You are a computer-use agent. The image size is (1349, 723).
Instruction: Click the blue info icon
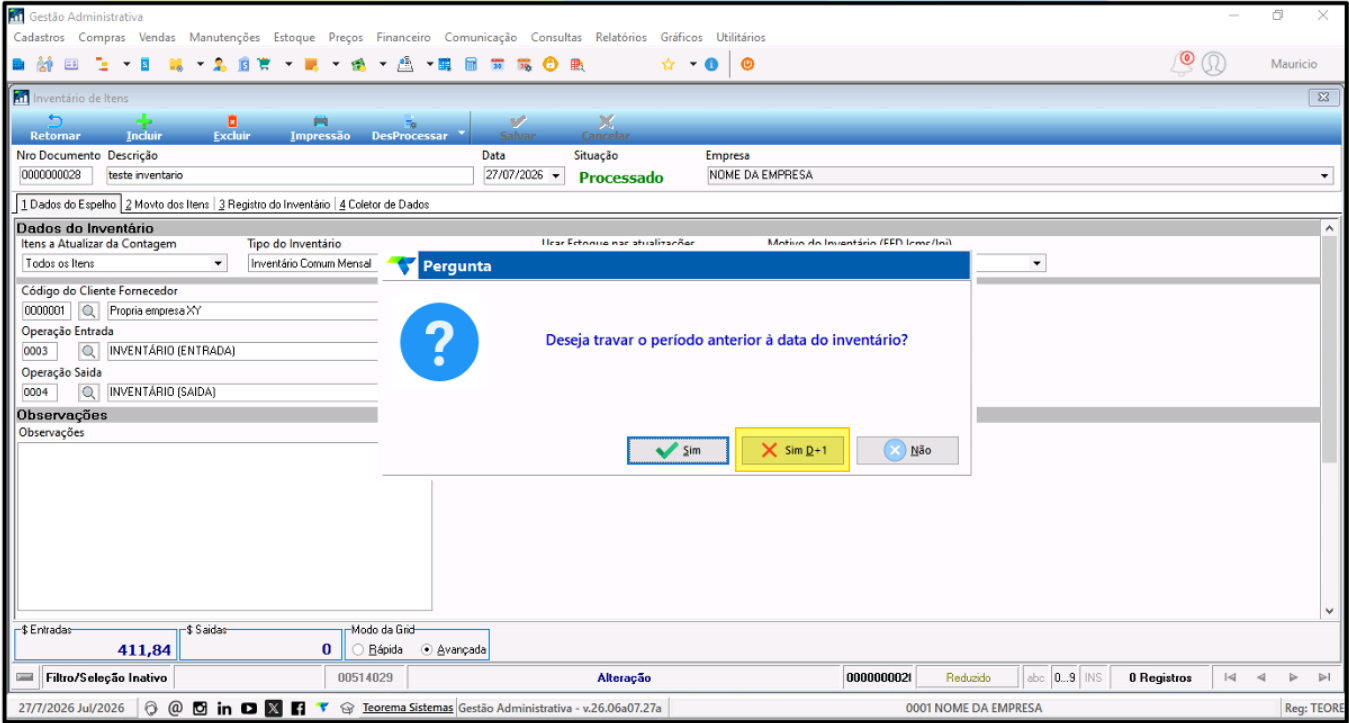[711, 64]
